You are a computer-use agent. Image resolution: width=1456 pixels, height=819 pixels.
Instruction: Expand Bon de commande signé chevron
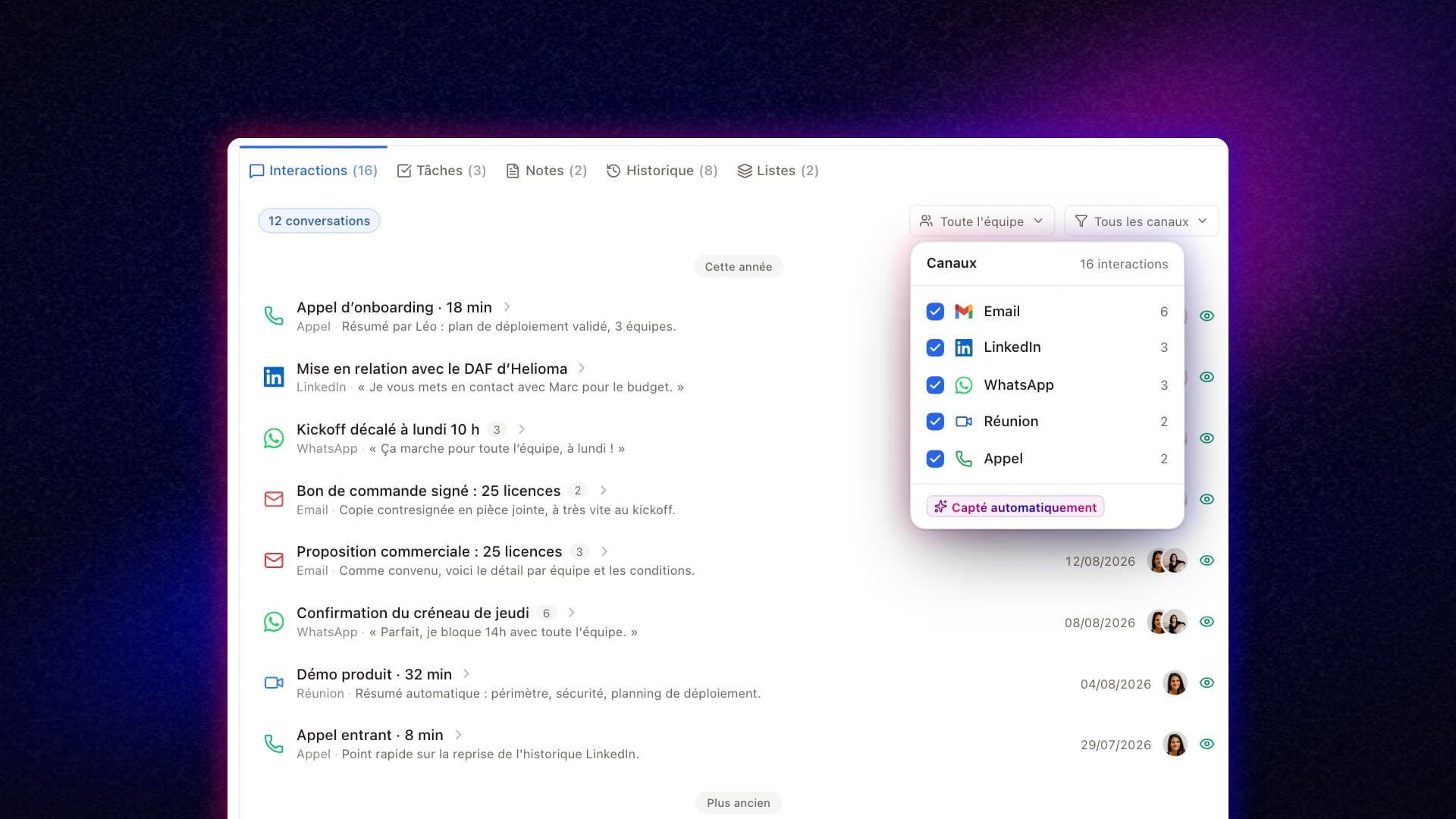[604, 491]
